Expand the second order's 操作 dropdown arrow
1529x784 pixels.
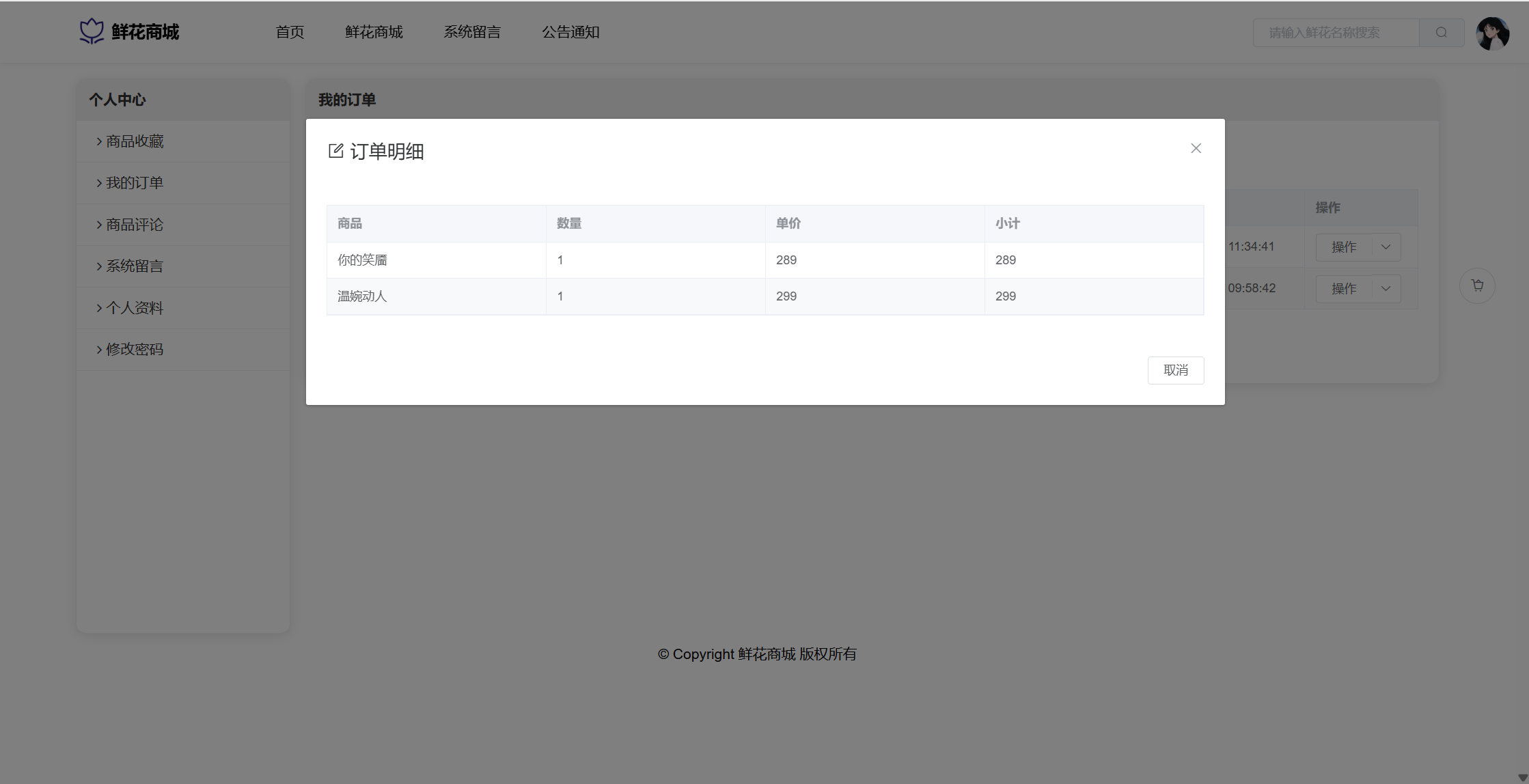click(x=1386, y=289)
